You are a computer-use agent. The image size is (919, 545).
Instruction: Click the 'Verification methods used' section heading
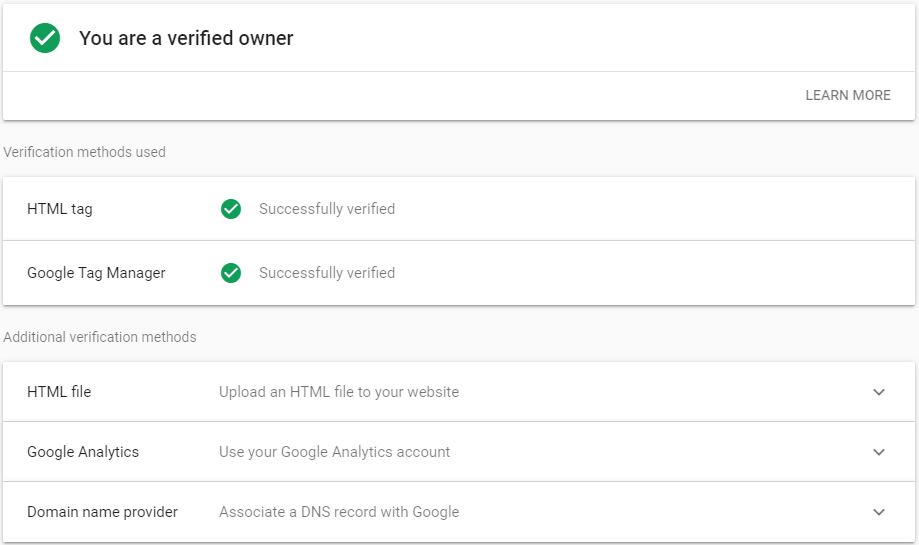(84, 152)
